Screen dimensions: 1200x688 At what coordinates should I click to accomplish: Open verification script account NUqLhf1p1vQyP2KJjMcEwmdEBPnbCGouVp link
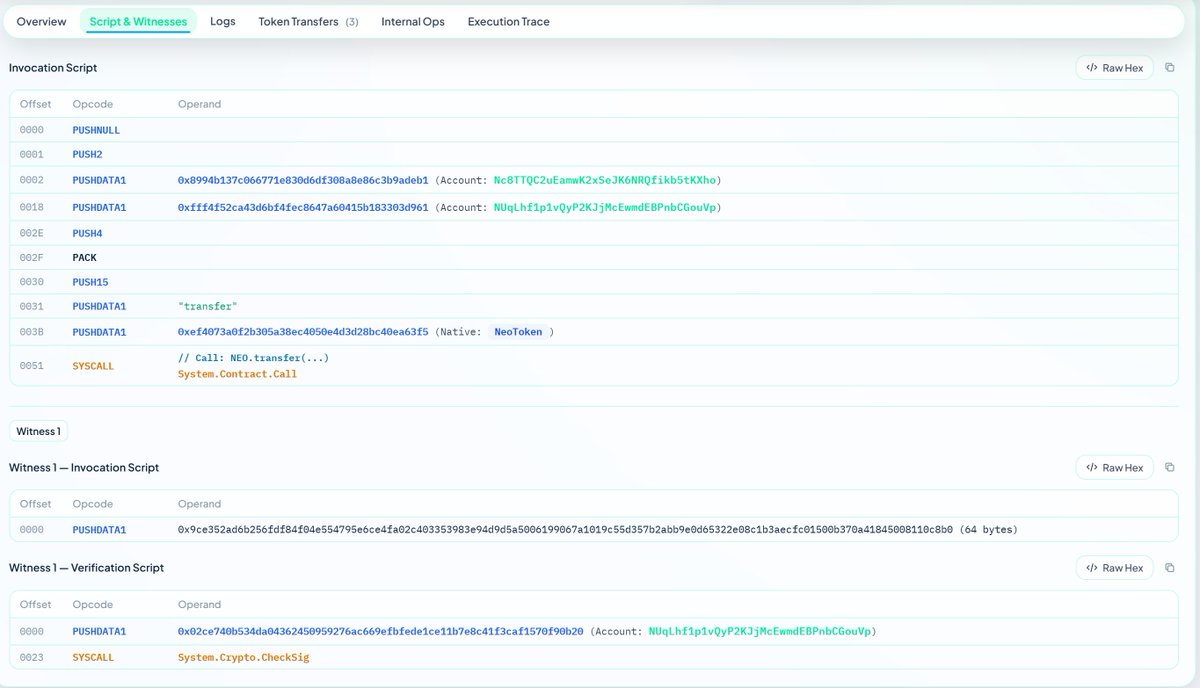(760, 631)
